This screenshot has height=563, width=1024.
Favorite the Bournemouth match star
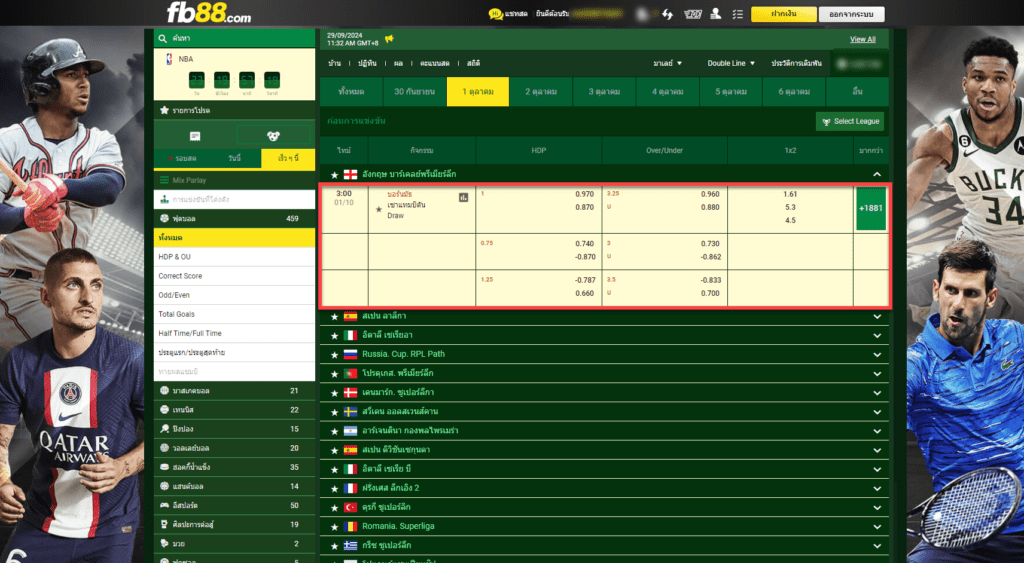[379, 210]
